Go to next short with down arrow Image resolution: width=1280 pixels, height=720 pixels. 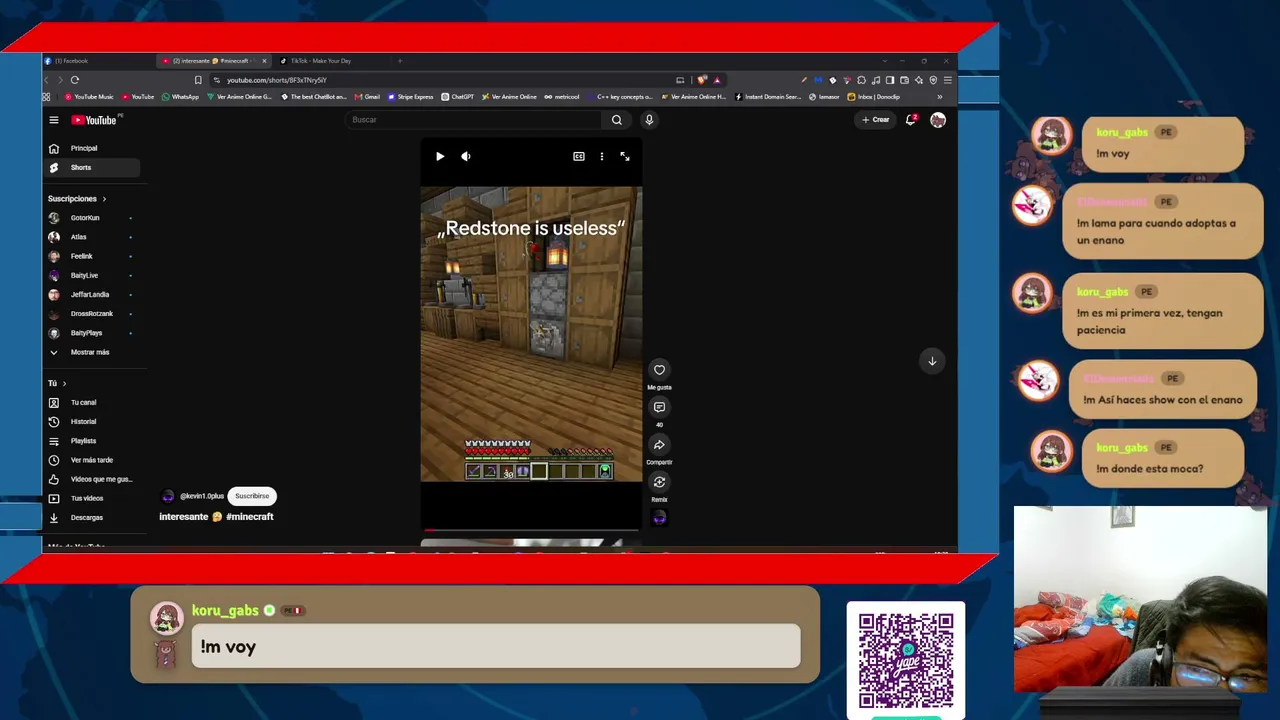(932, 361)
